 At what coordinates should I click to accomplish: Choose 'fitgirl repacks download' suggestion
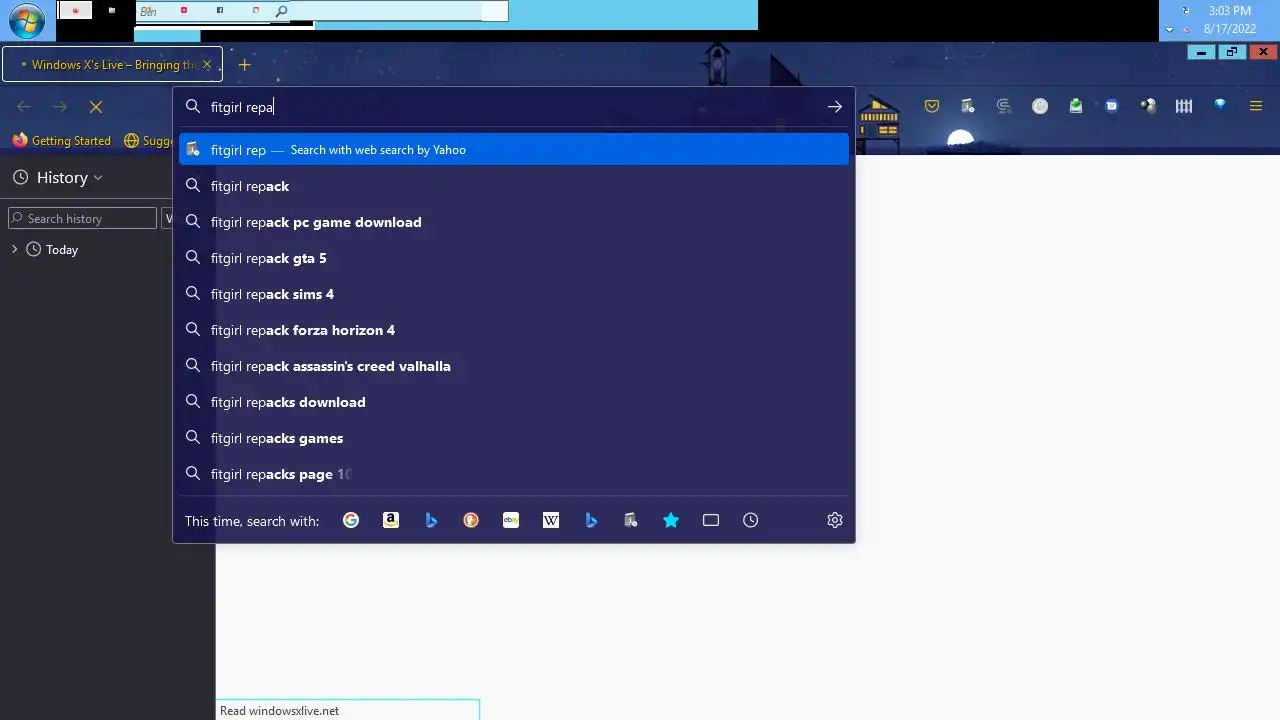[x=514, y=402]
